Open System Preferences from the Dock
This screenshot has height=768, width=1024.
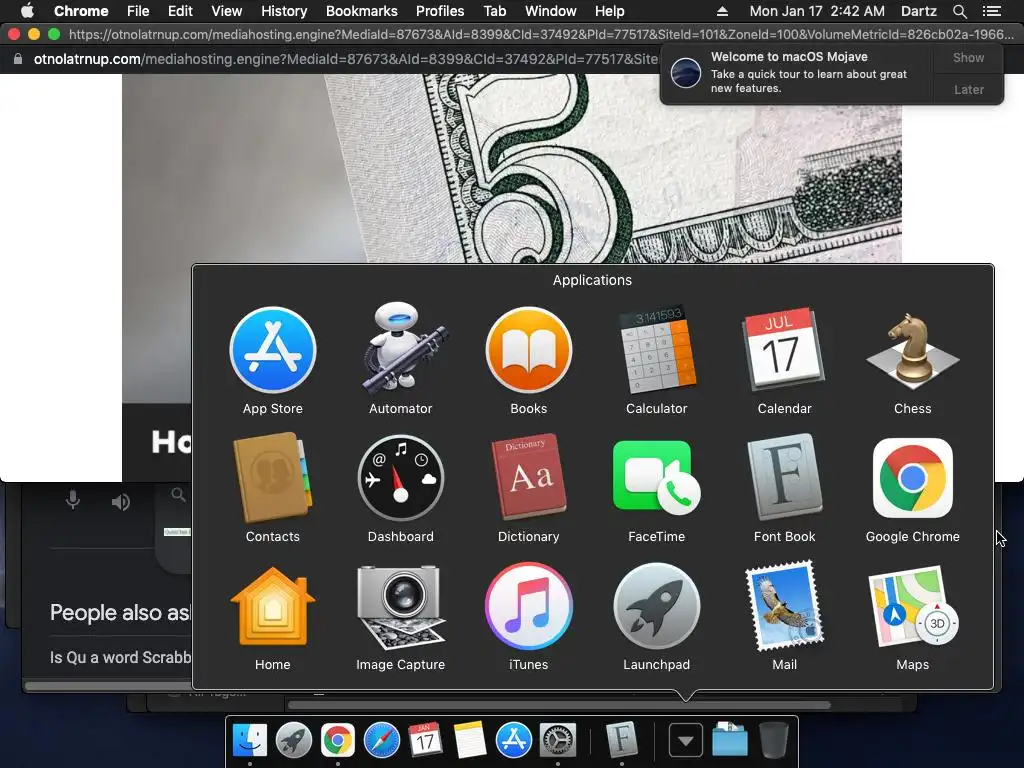pos(557,741)
